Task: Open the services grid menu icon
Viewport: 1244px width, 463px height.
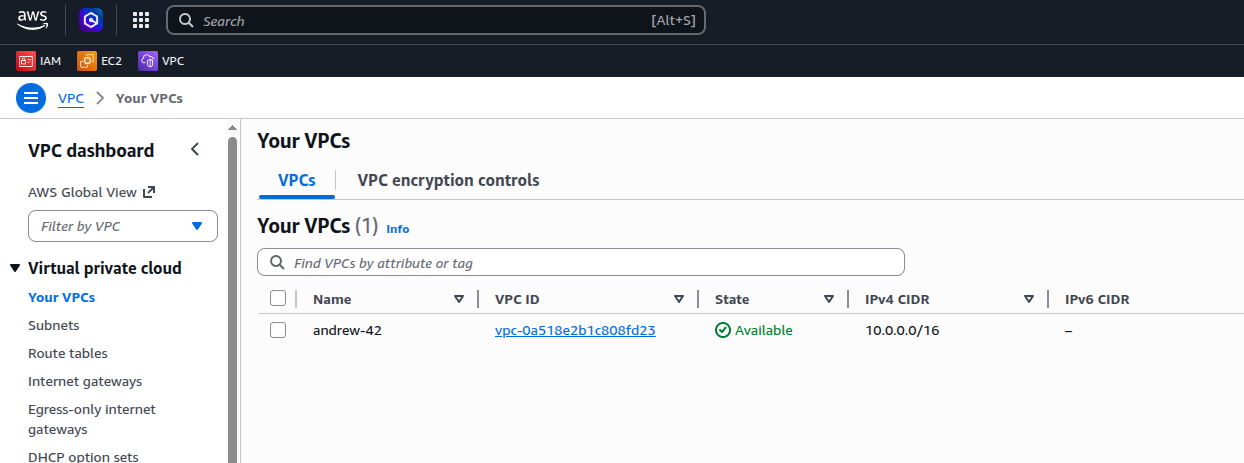Action: pyautogui.click(x=141, y=20)
